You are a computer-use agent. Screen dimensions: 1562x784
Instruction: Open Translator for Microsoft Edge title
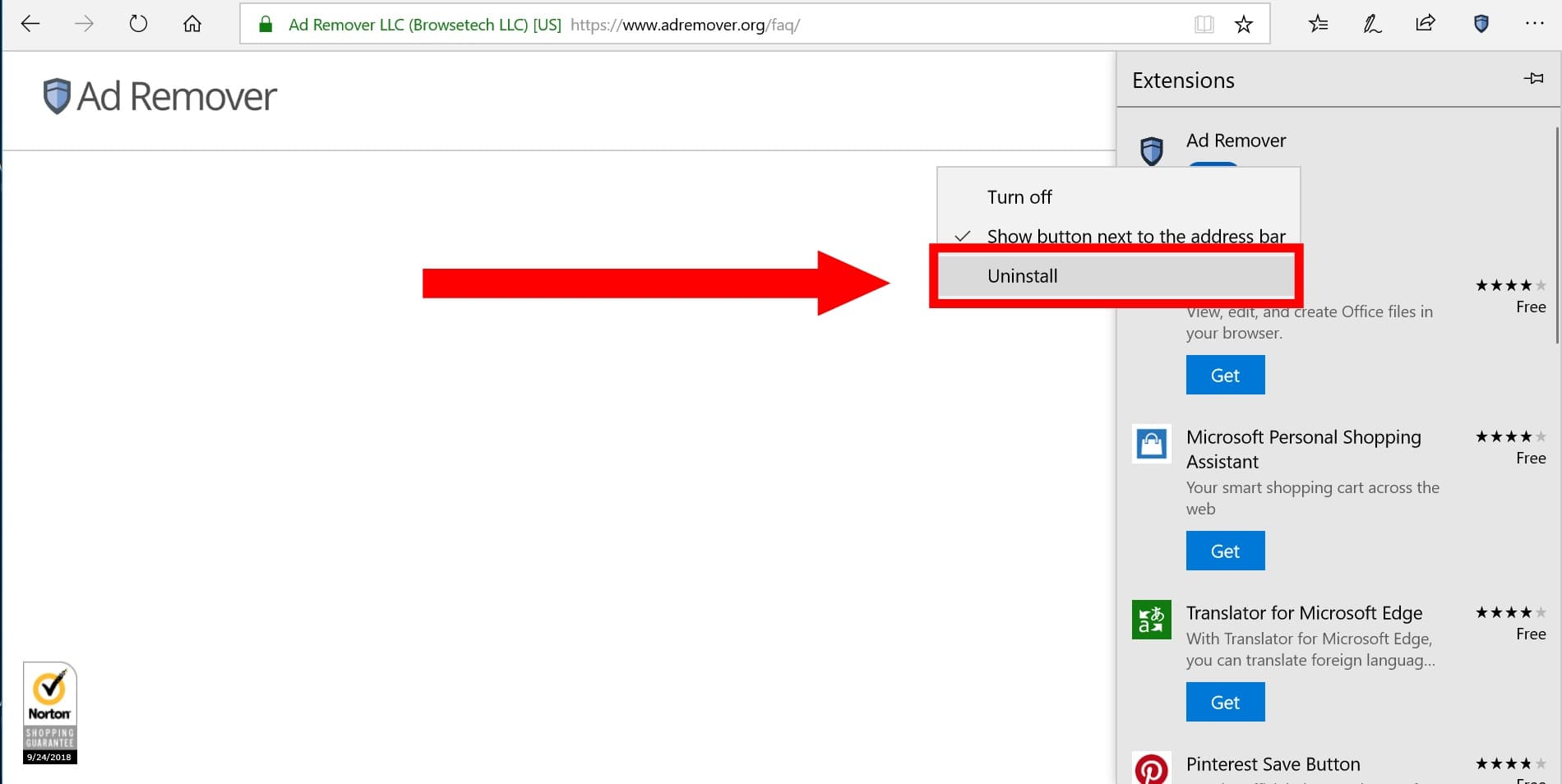tap(1304, 613)
